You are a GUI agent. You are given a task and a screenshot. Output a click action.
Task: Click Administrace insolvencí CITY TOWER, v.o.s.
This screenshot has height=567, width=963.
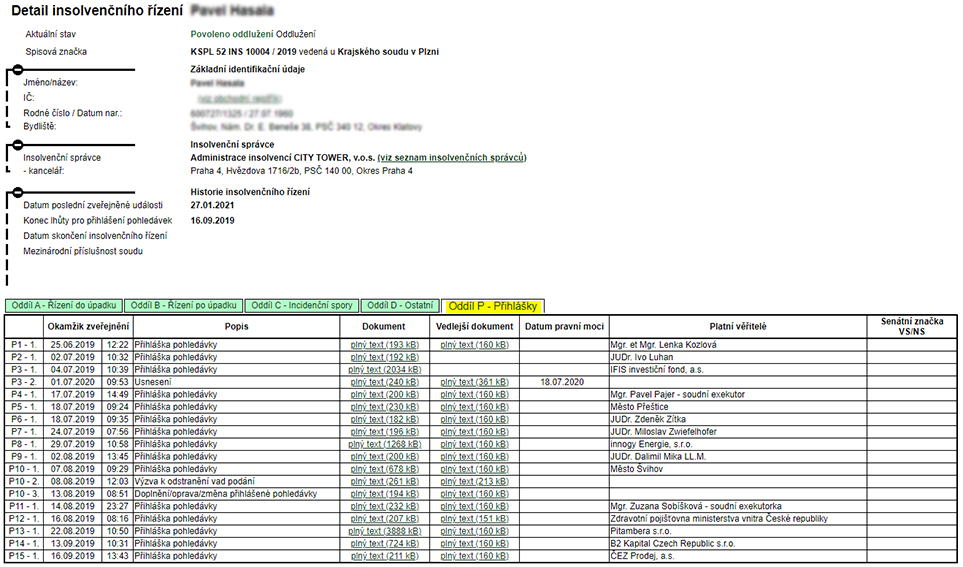click(x=283, y=157)
